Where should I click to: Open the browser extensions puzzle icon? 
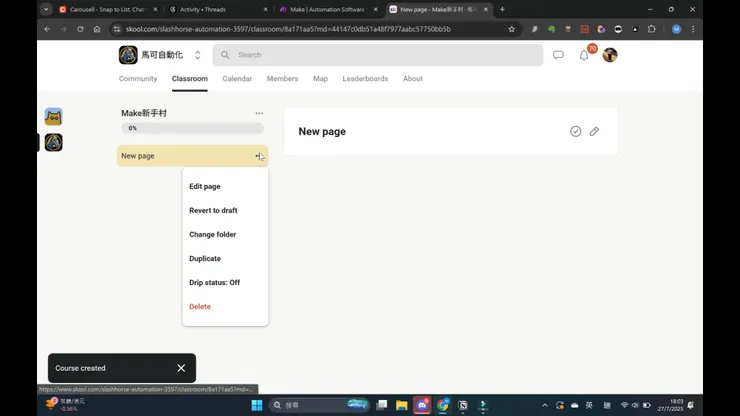651,29
